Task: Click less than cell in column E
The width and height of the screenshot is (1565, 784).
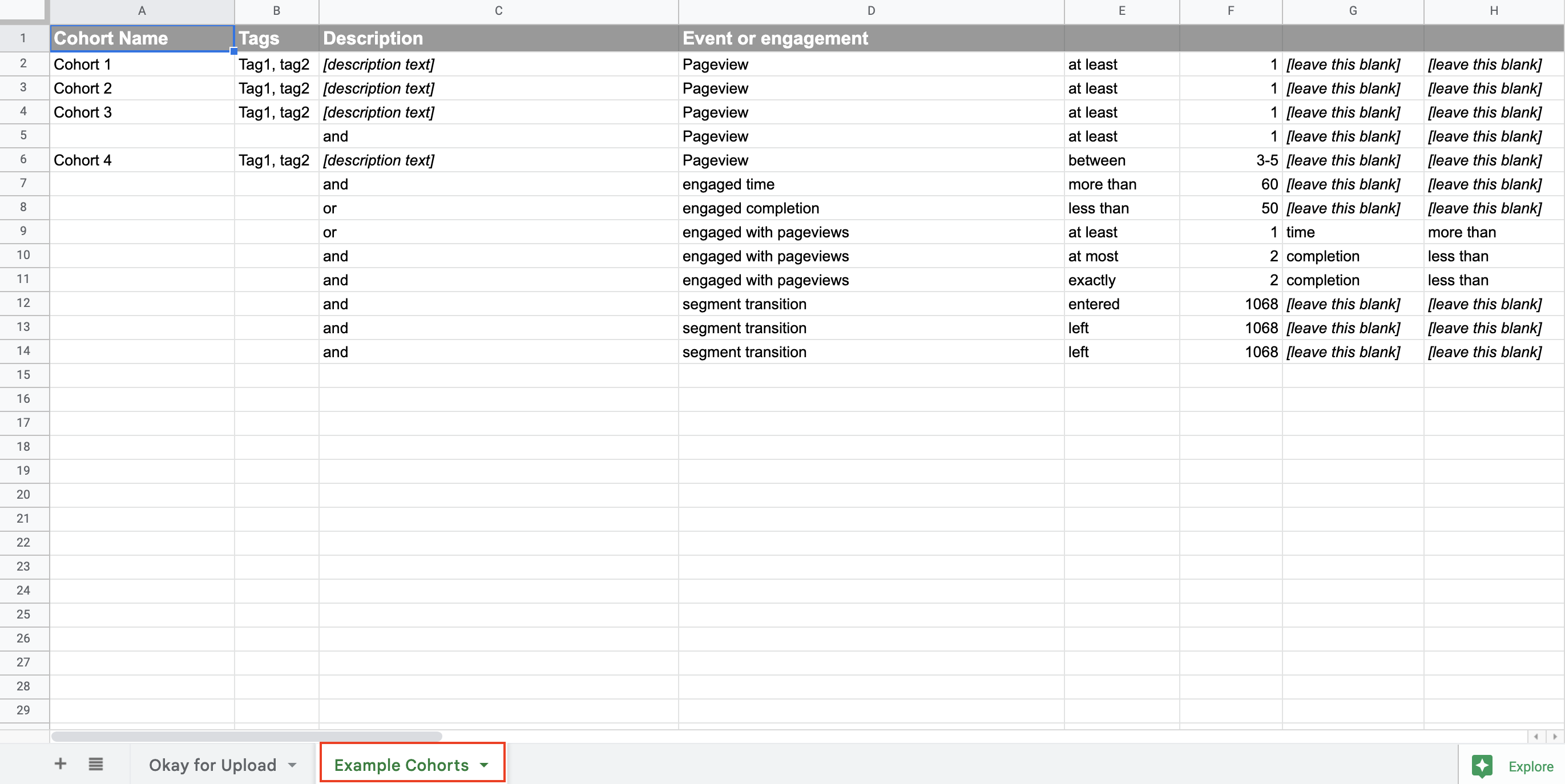Action: 1122,208
